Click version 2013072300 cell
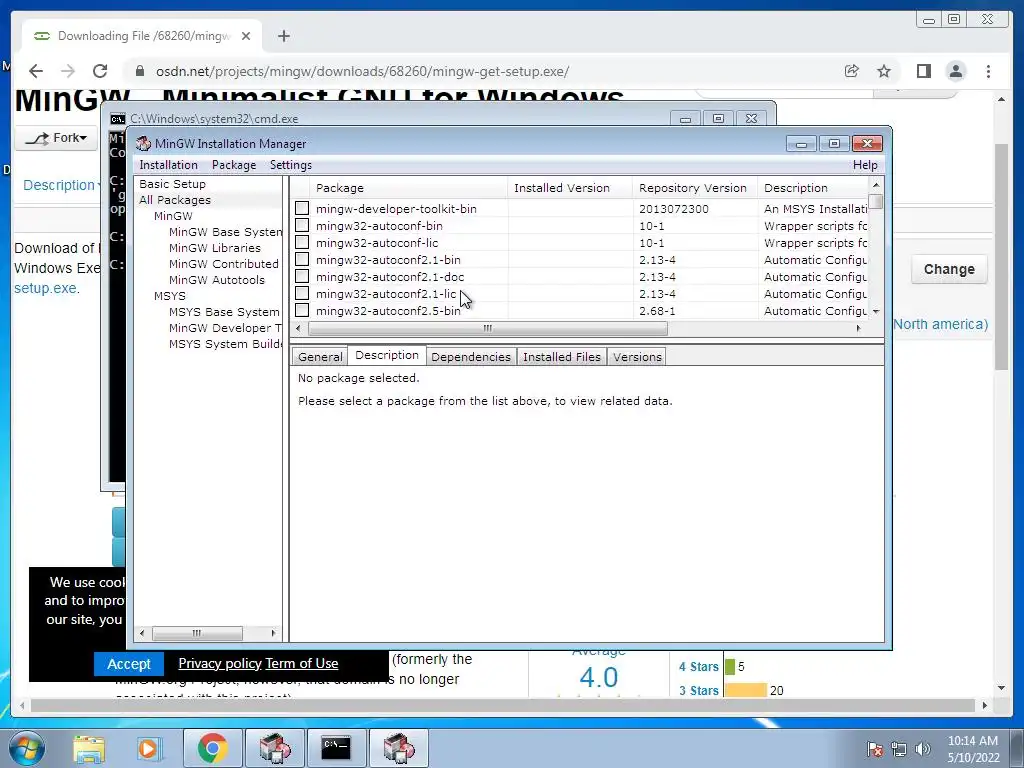 coord(673,209)
